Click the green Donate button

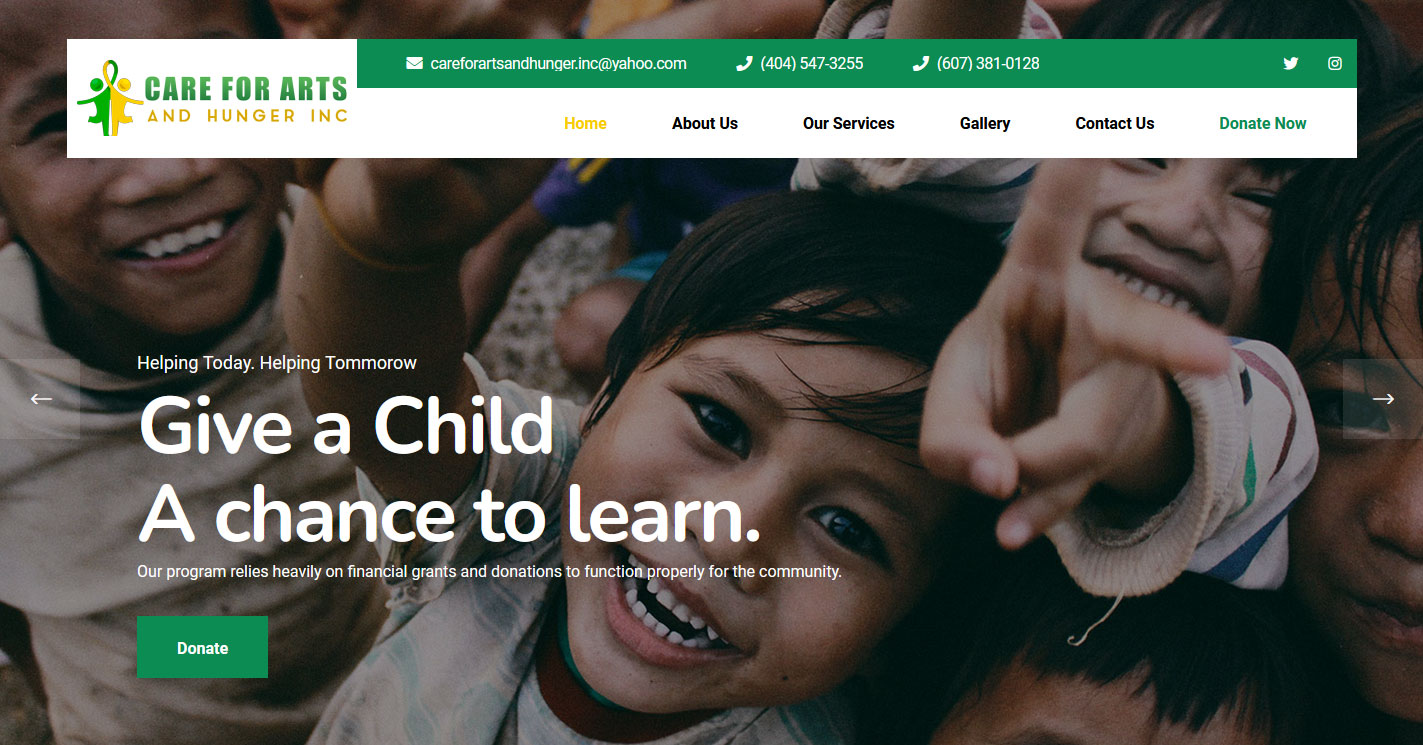point(202,647)
